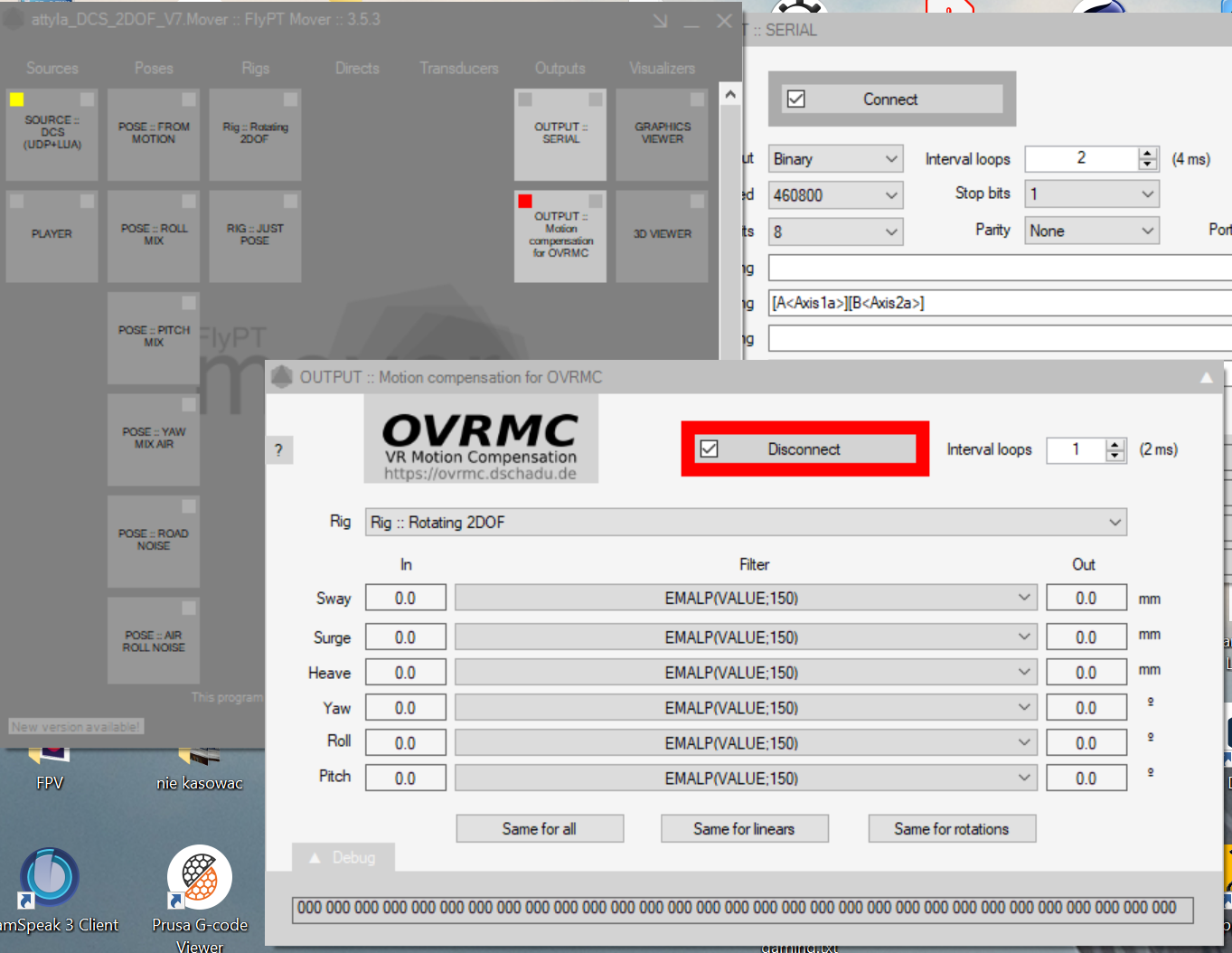This screenshot has height=953, width=1232.
Task: Open the 460800 baud rate dropdown
Action: click(x=835, y=194)
